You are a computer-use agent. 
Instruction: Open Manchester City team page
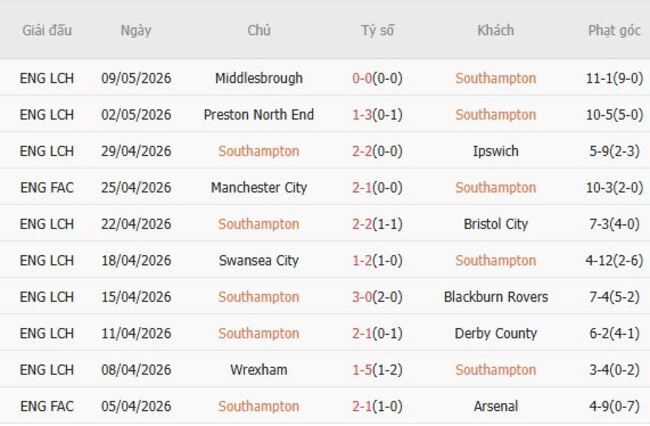[259, 188]
